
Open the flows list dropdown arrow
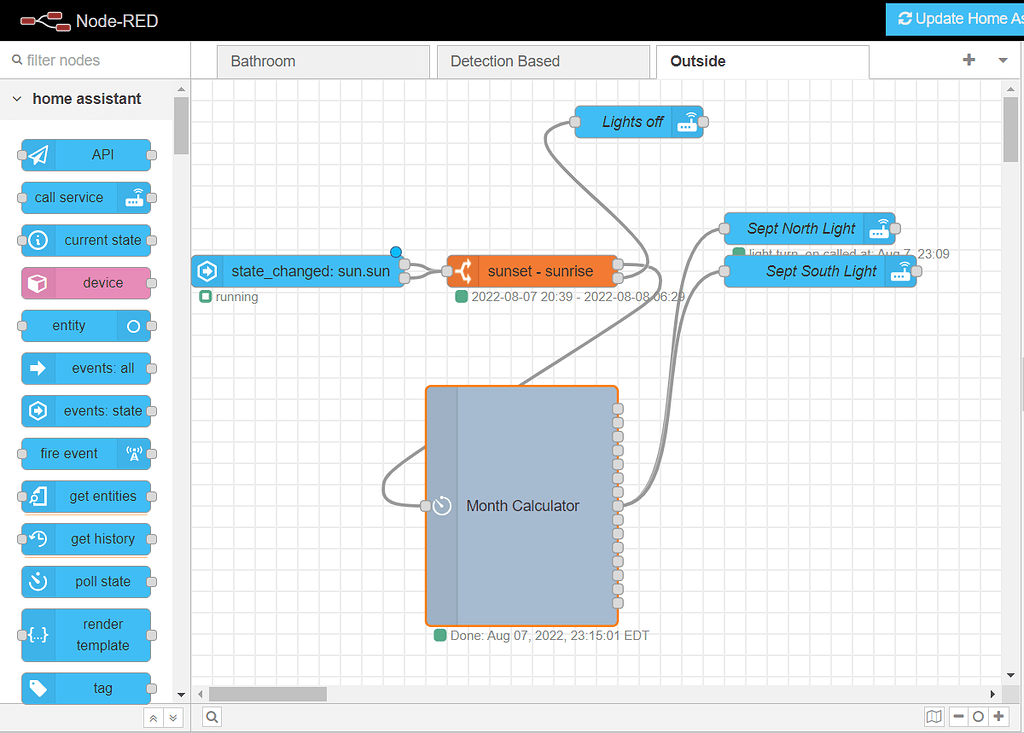pos(1003,61)
